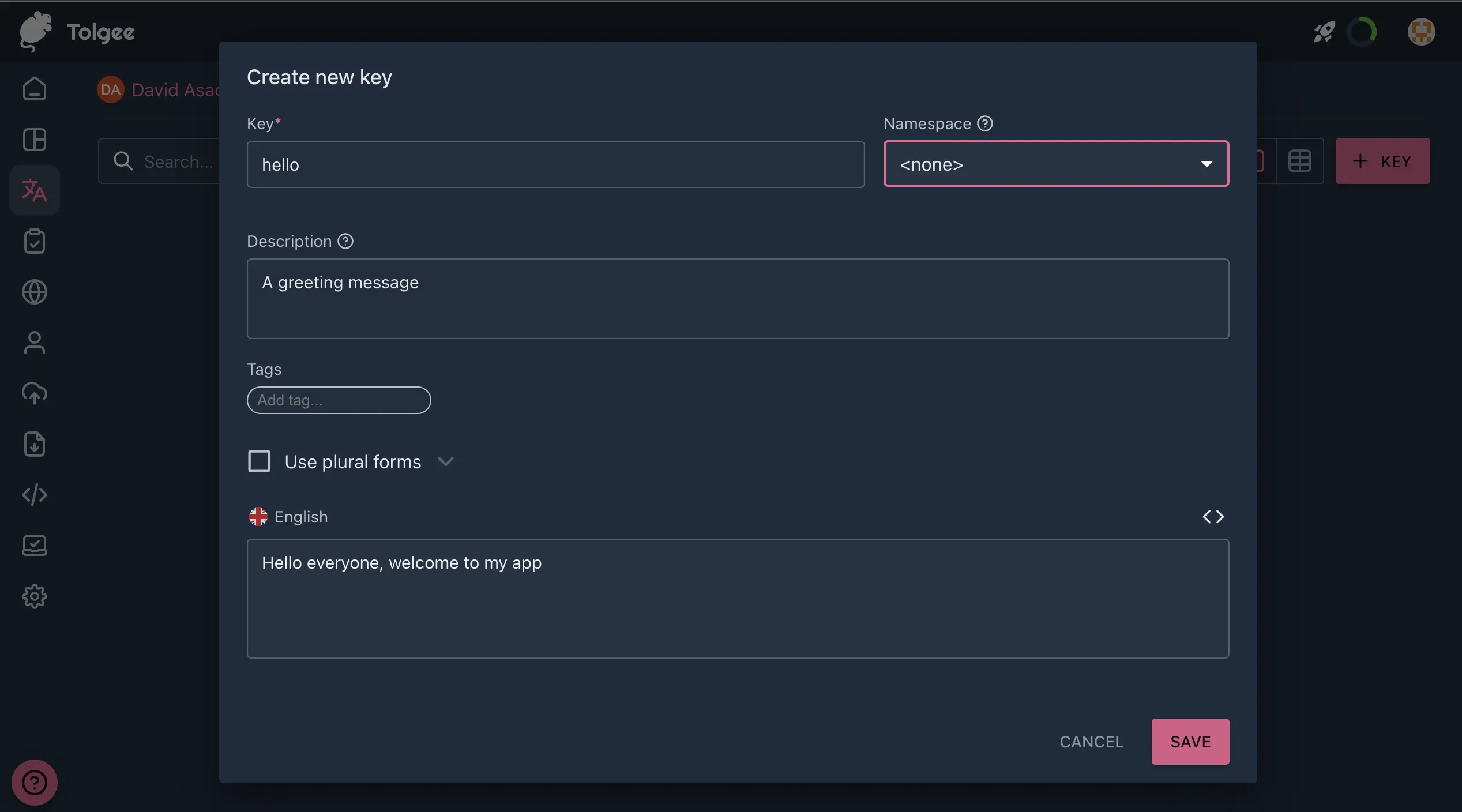
Task: Expand the plural forms options chevron
Action: point(445,461)
